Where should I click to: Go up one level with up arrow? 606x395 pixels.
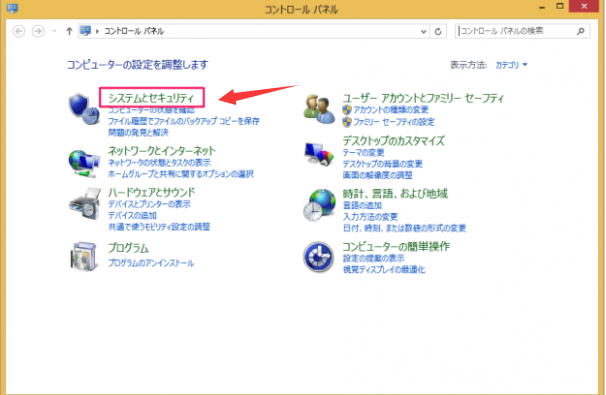click(69, 31)
